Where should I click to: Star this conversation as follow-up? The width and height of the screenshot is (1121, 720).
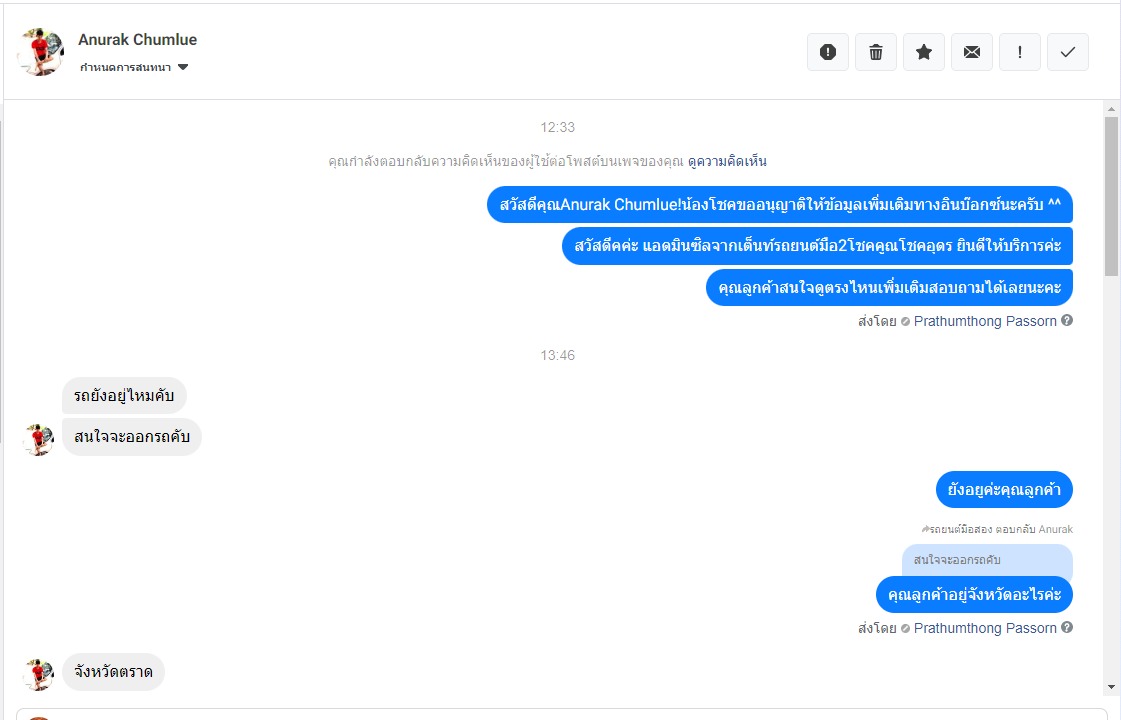coord(924,52)
